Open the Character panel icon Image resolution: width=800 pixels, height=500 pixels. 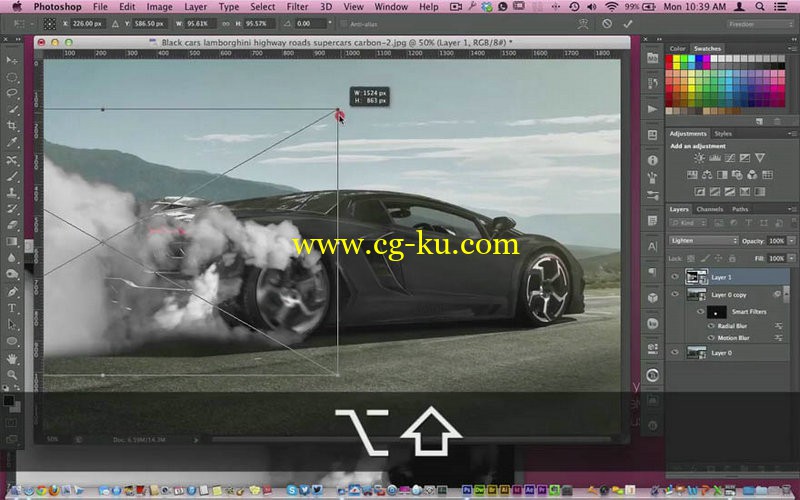(x=653, y=246)
